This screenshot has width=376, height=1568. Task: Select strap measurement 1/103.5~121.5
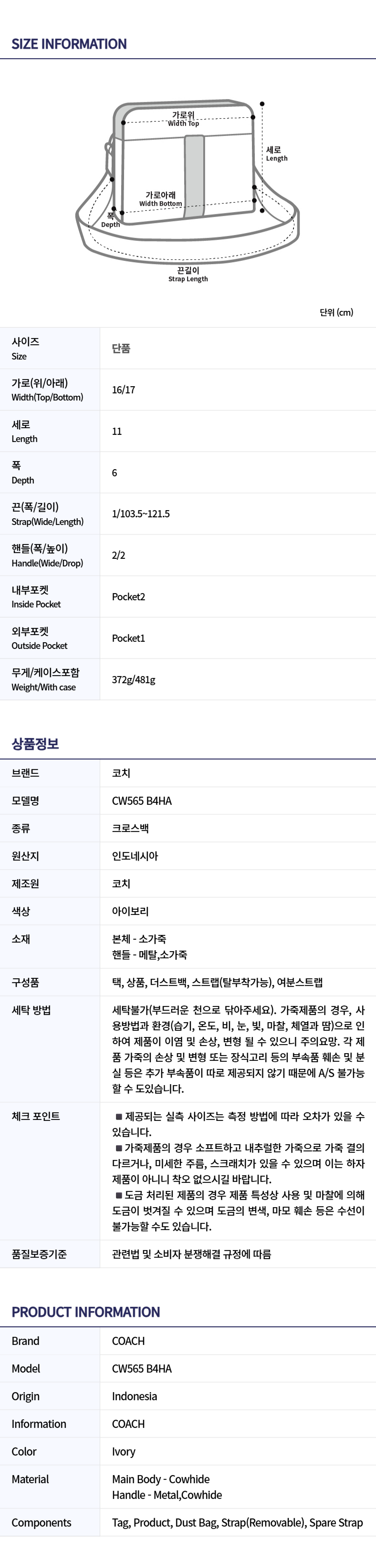tap(141, 514)
